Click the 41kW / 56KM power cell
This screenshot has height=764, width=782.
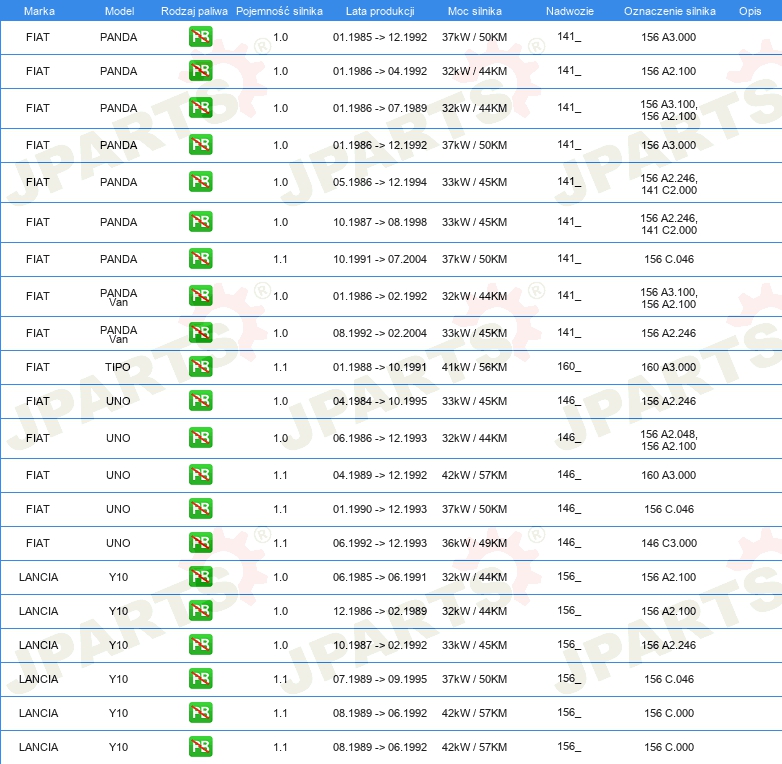pos(474,367)
